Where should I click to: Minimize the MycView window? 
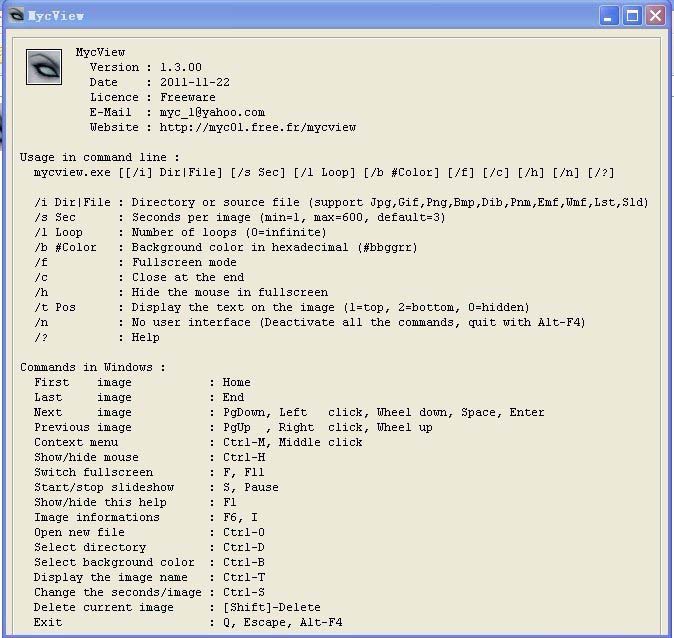[609, 16]
